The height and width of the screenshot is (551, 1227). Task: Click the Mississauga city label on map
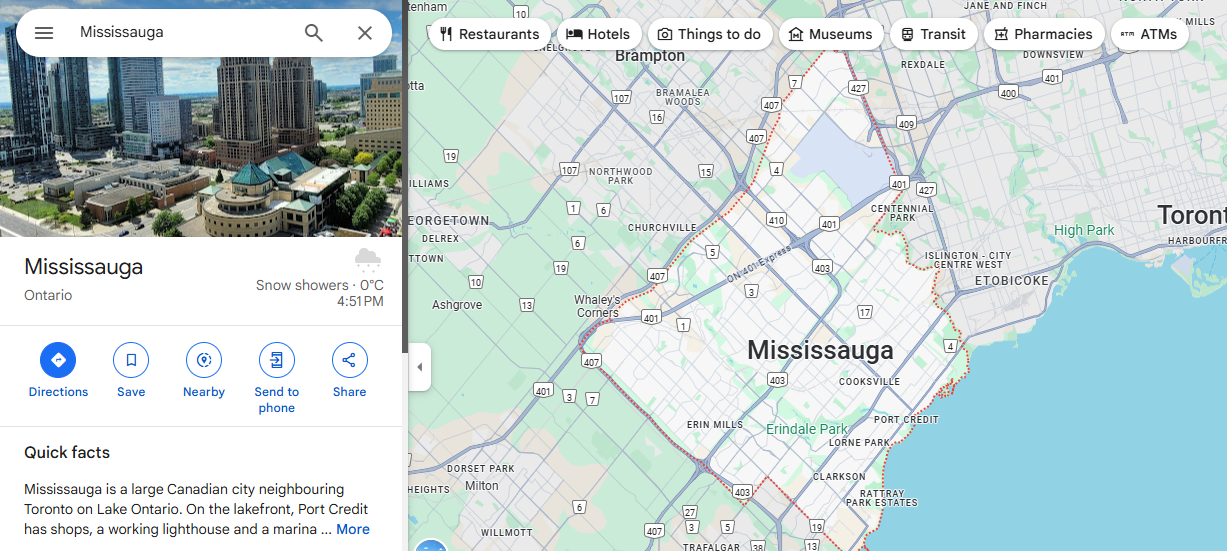[820, 350]
